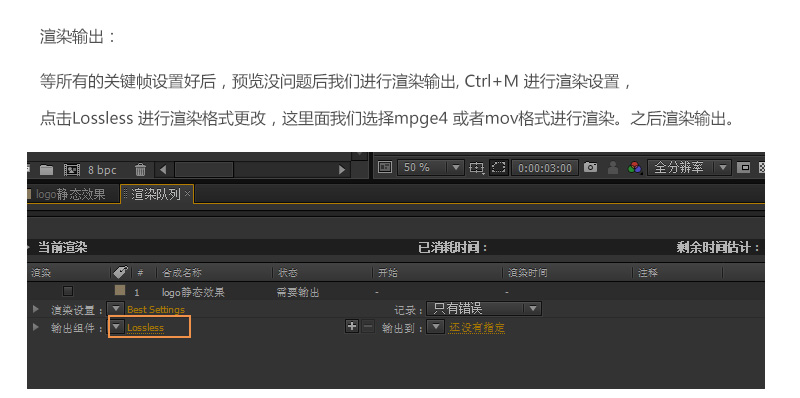Click the 还没有指定 output destination link

(x=477, y=328)
